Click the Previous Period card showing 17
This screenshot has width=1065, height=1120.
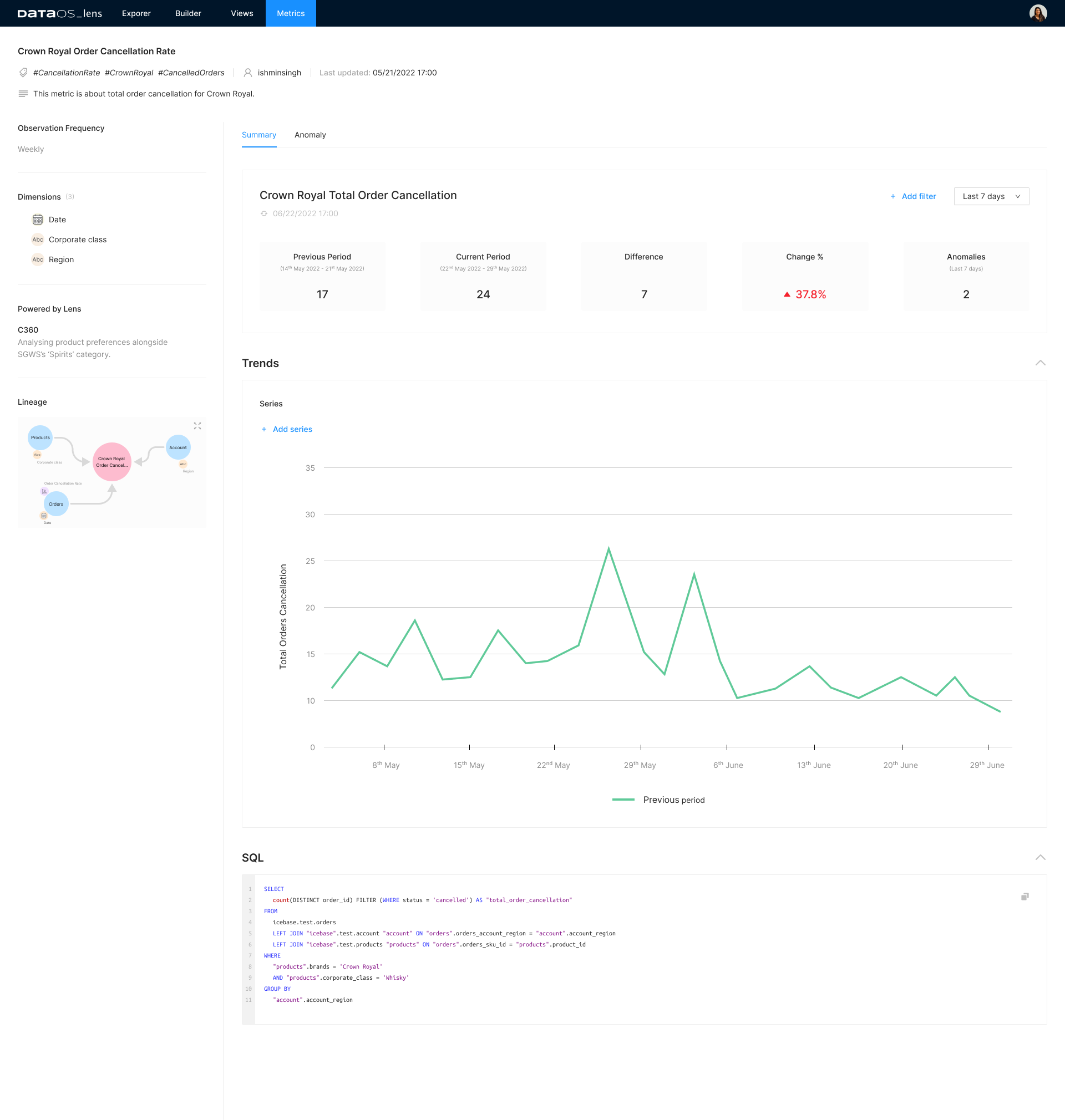(322, 276)
